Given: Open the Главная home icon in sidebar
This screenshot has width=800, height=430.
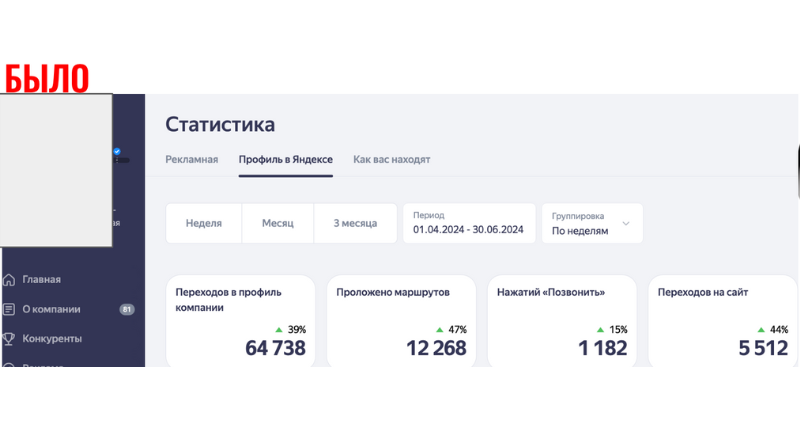Looking at the screenshot, I should (9, 280).
